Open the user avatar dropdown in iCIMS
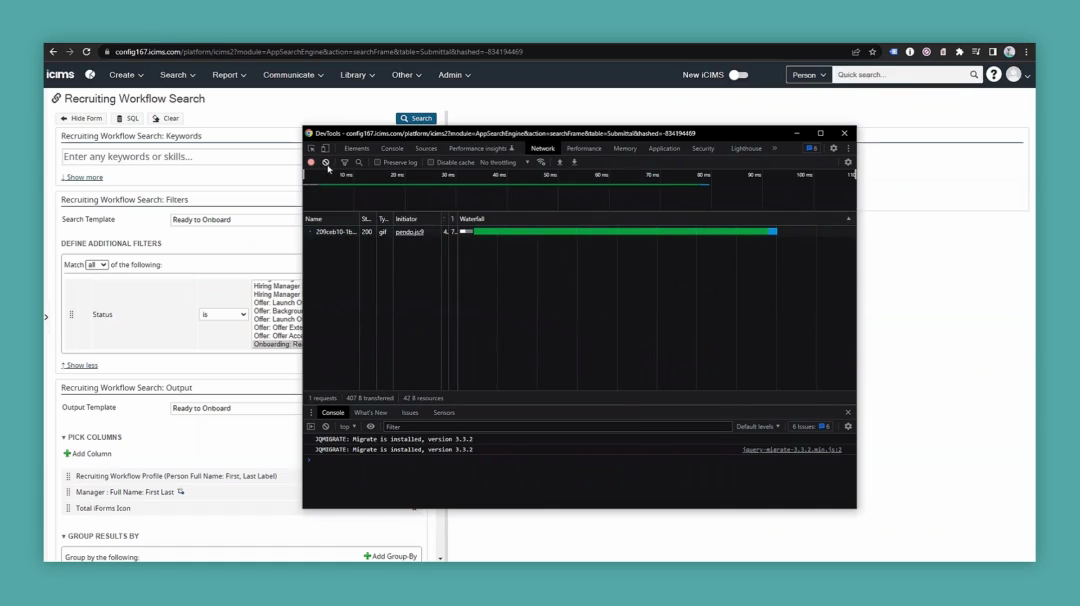This screenshot has width=1080, height=606. 1017,74
